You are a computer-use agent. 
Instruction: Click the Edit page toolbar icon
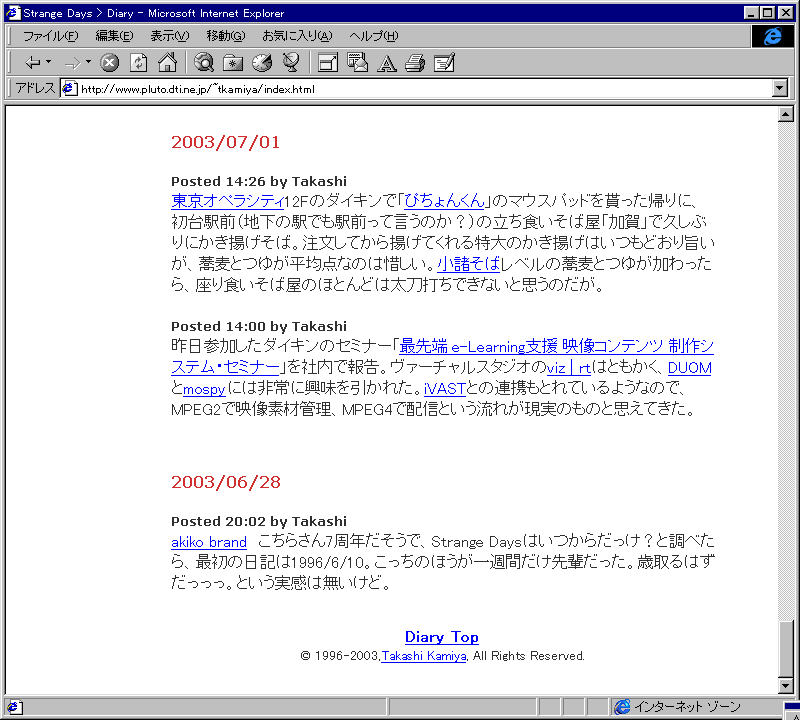[x=444, y=63]
